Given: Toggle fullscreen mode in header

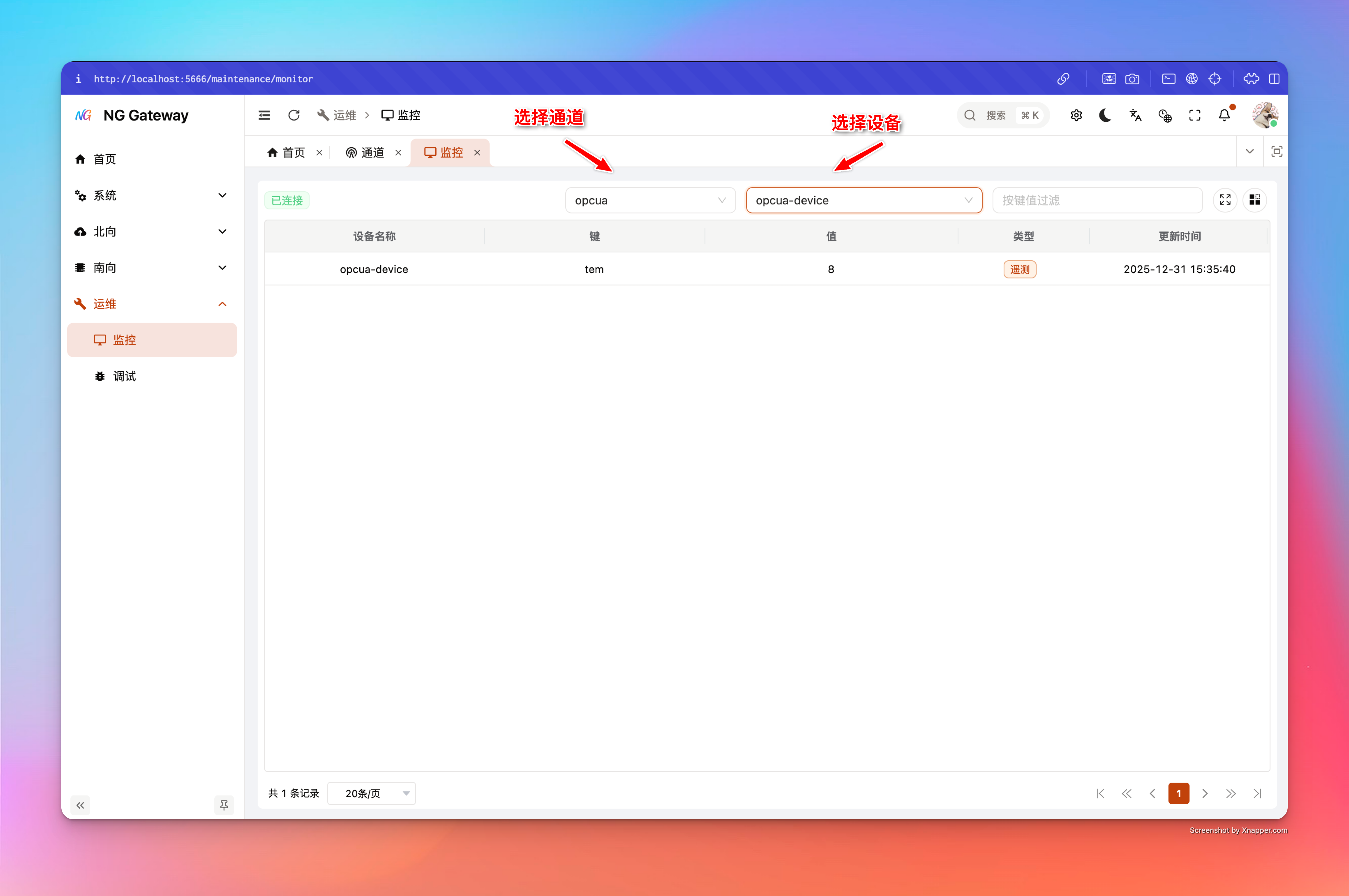Looking at the screenshot, I should point(1195,115).
